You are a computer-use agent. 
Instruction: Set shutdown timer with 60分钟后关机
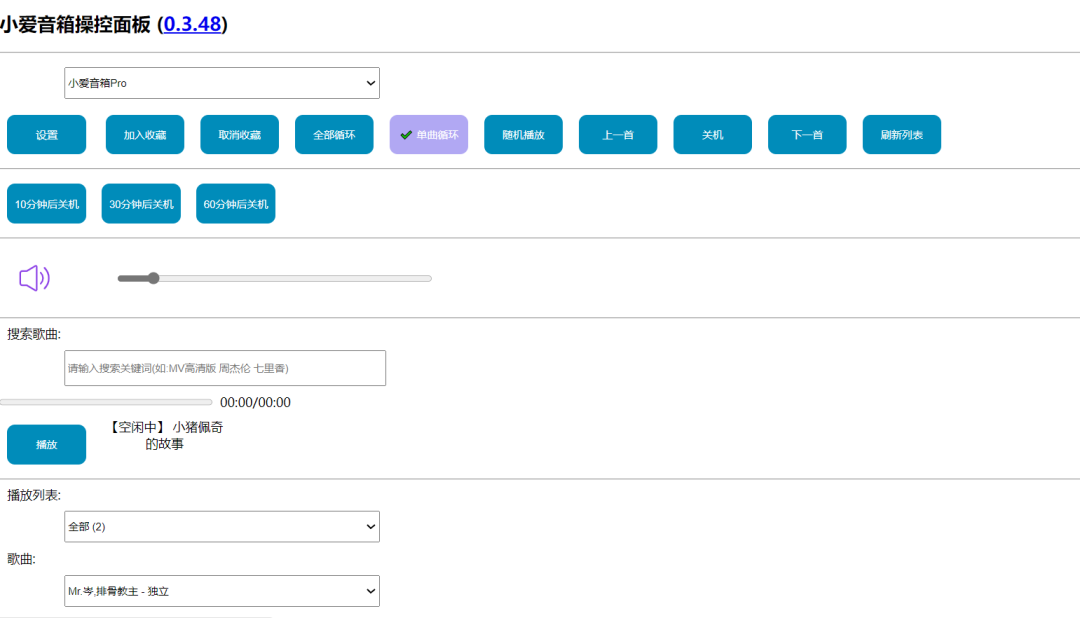point(236,204)
